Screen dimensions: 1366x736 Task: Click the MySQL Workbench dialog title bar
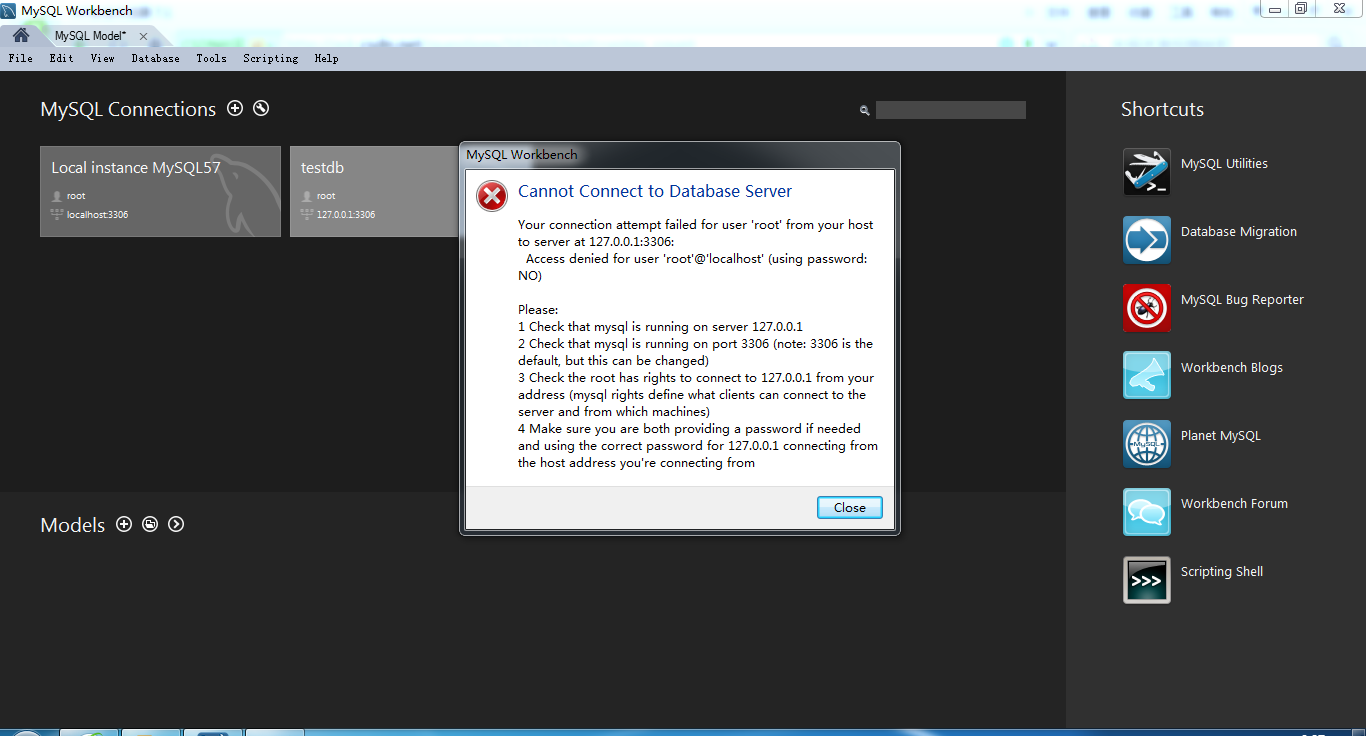(x=680, y=155)
